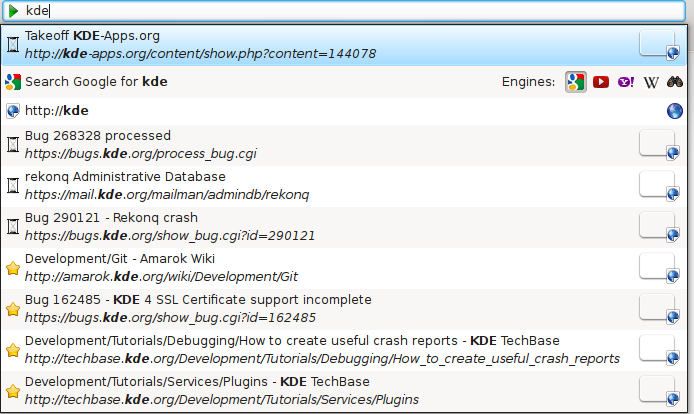Click globe icon left of http://kde
The image size is (694, 414).
click(x=13, y=111)
